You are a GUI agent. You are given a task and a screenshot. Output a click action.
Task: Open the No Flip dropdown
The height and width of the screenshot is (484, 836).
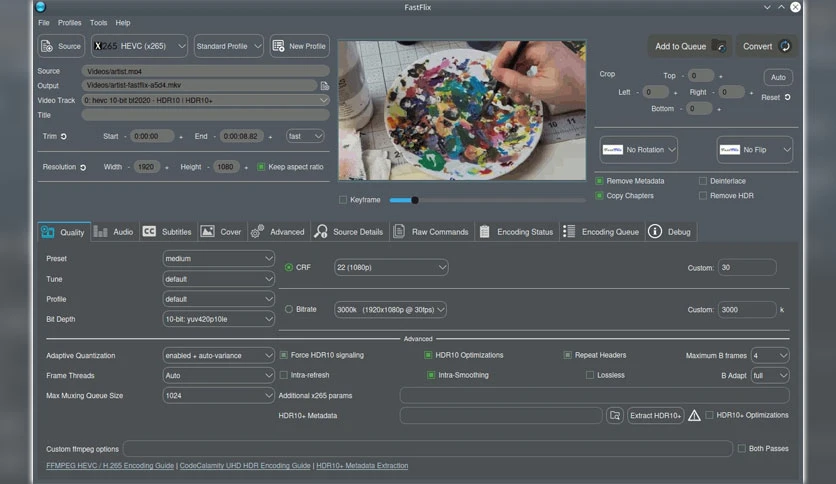[754, 150]
